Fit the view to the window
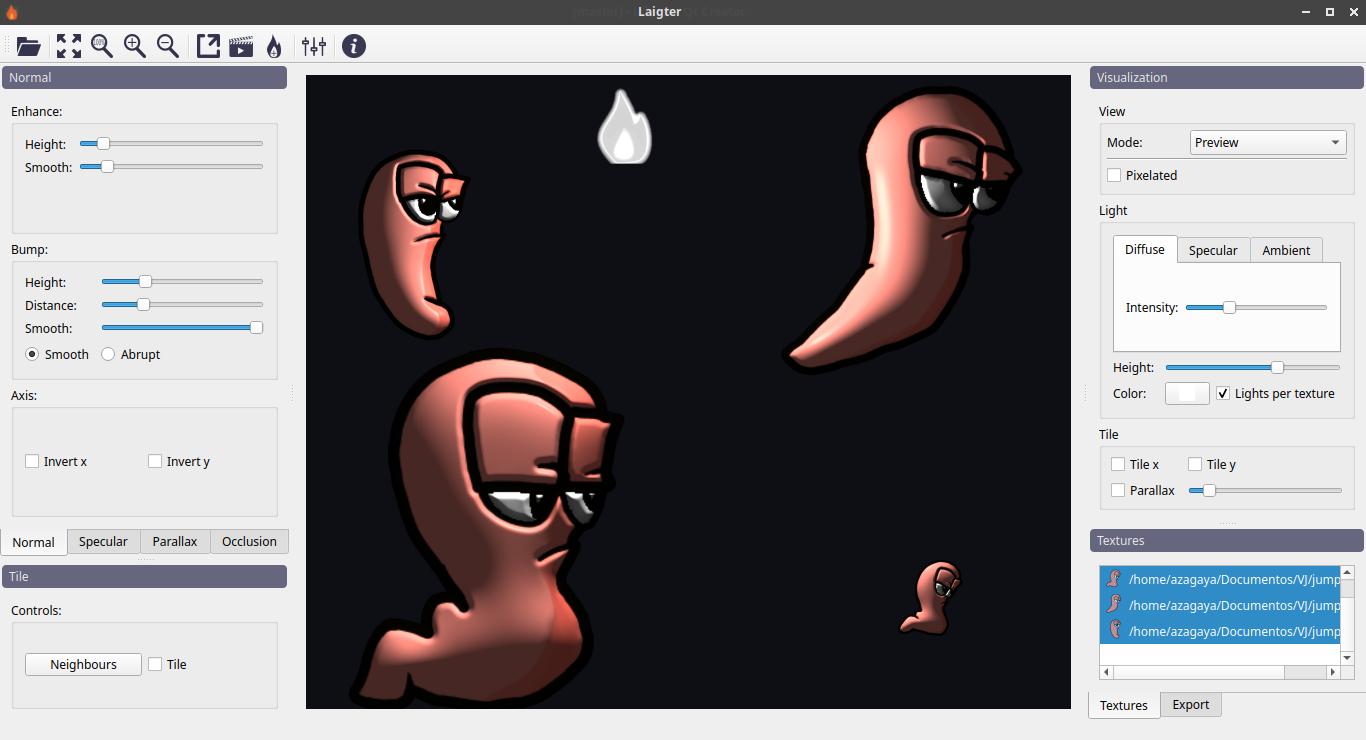Screen dimensions: 1366x740 pos(69,46)
